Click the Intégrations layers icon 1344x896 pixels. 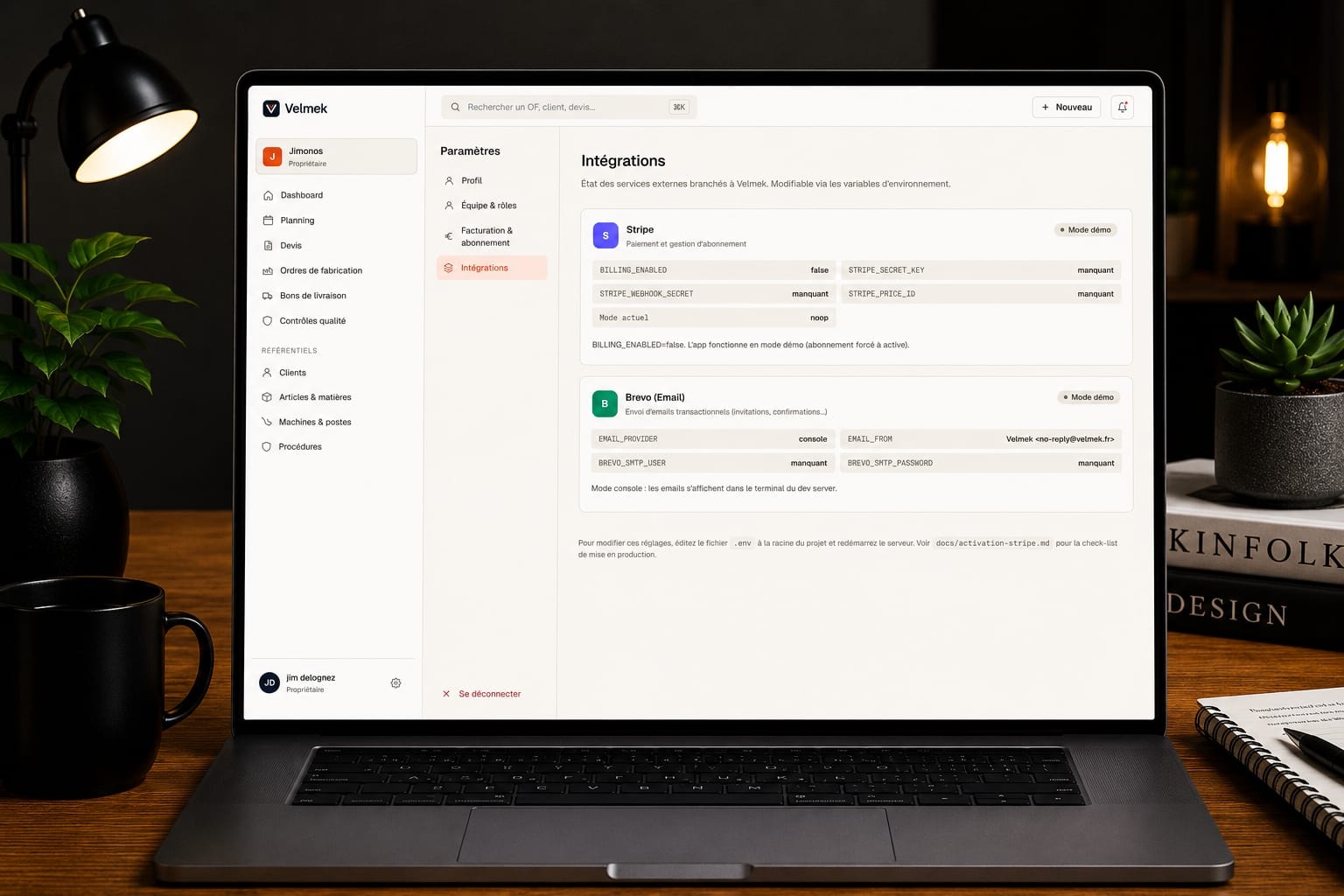coord(449,268)
